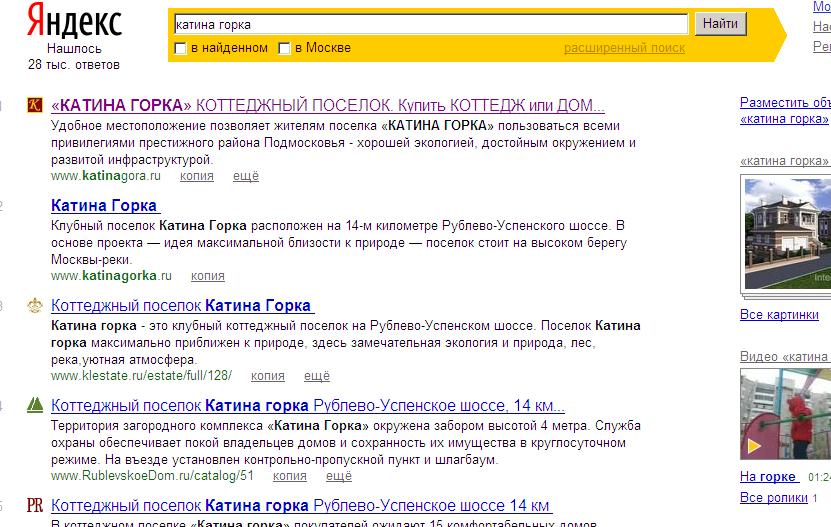Click the katinagora.ru result favicon

34,105
